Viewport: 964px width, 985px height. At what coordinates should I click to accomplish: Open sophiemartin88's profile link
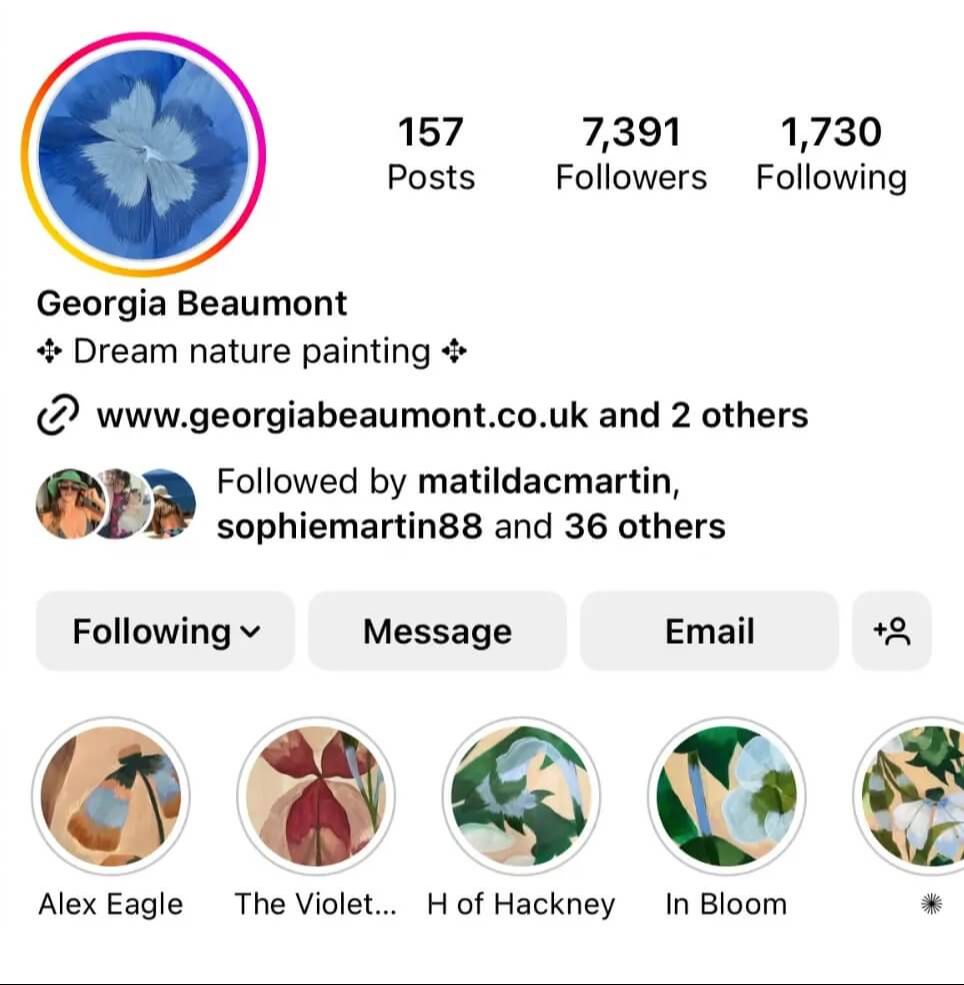tap(349, 526)
